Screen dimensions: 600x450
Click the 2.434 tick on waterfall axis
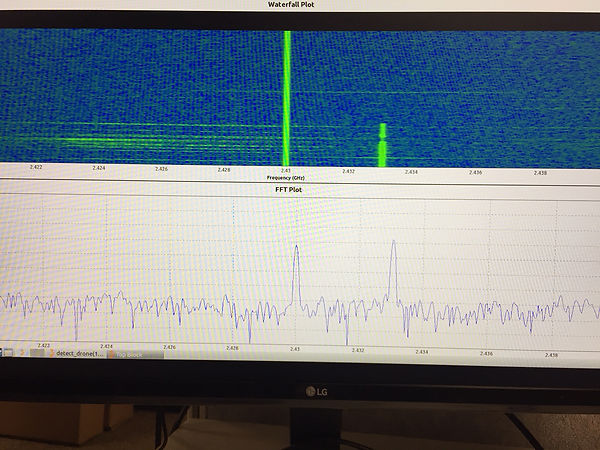click(411, 172)
